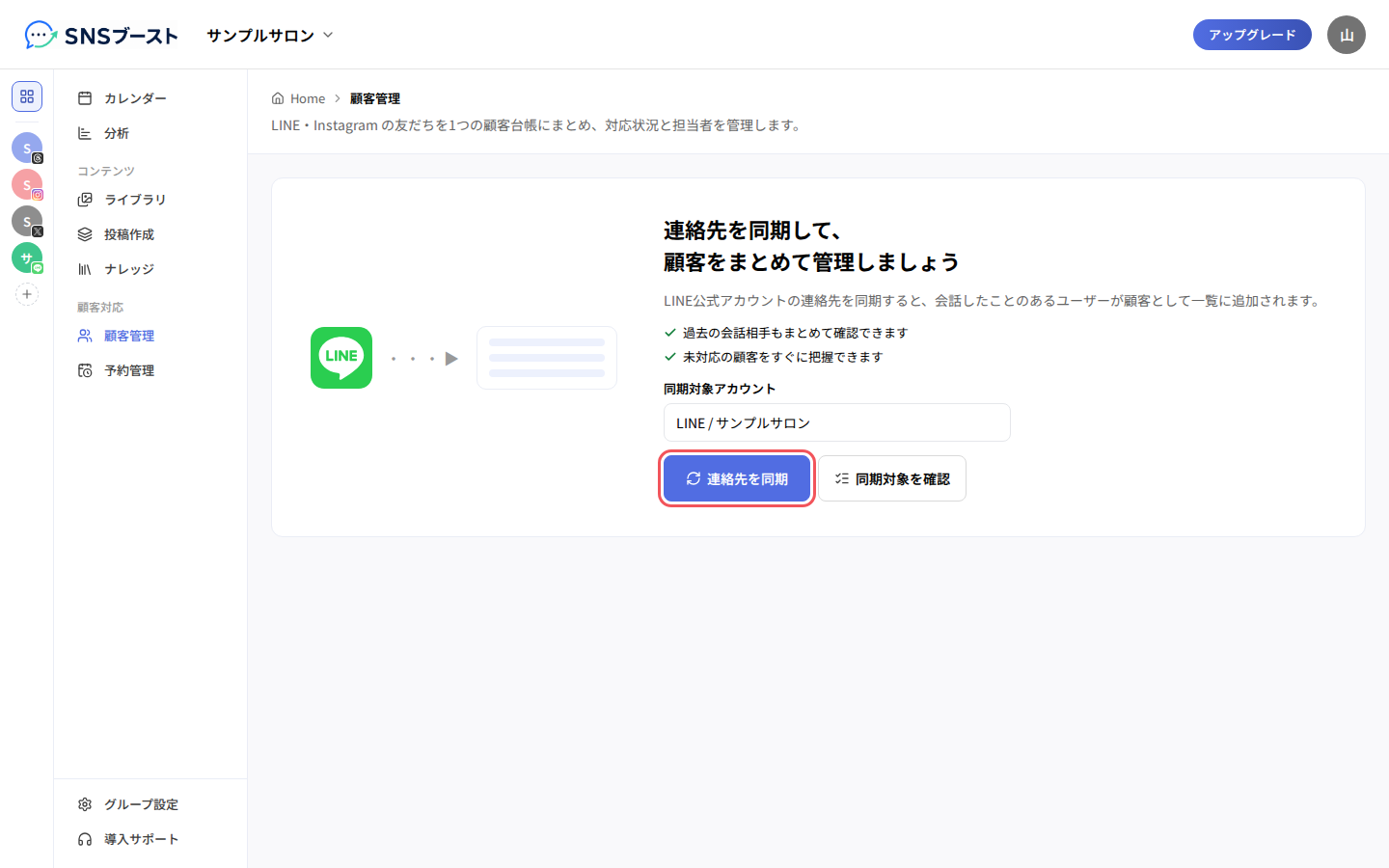Select 顧客管理 in the sidebar
Viewport: 1389px width, 868px height.
tap(150, 336)
